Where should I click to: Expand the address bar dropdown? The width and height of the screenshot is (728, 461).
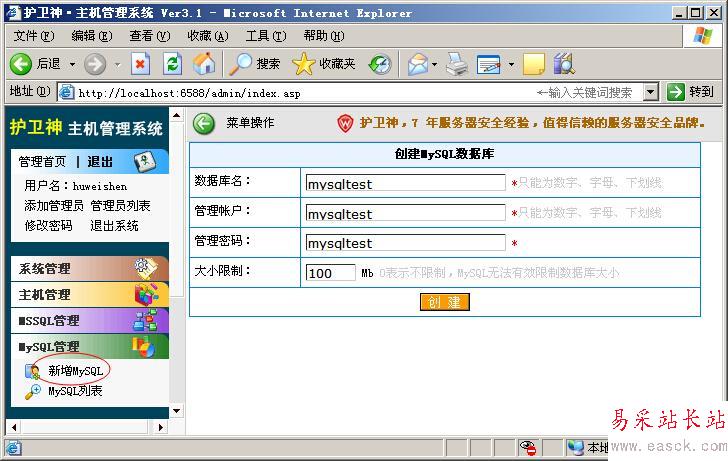tap(651, 92)
